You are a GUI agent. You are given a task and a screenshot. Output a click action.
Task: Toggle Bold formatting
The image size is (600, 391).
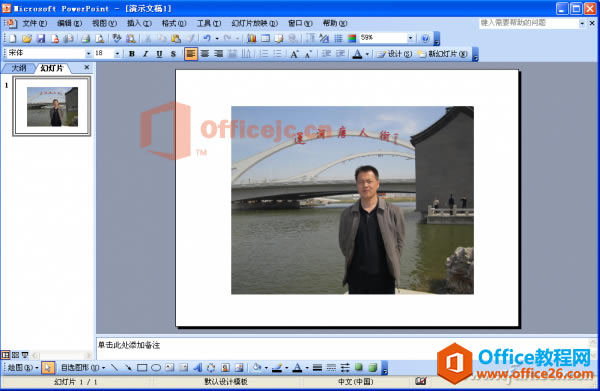coord(132,54)
